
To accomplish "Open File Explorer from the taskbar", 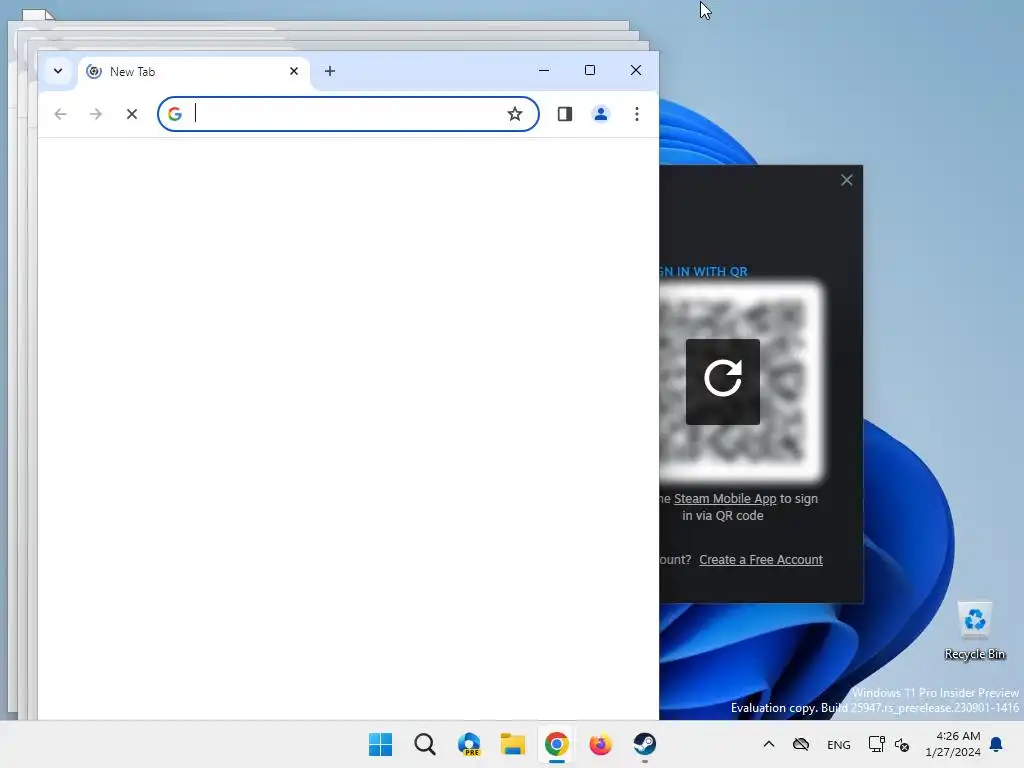I will (513, 744).
